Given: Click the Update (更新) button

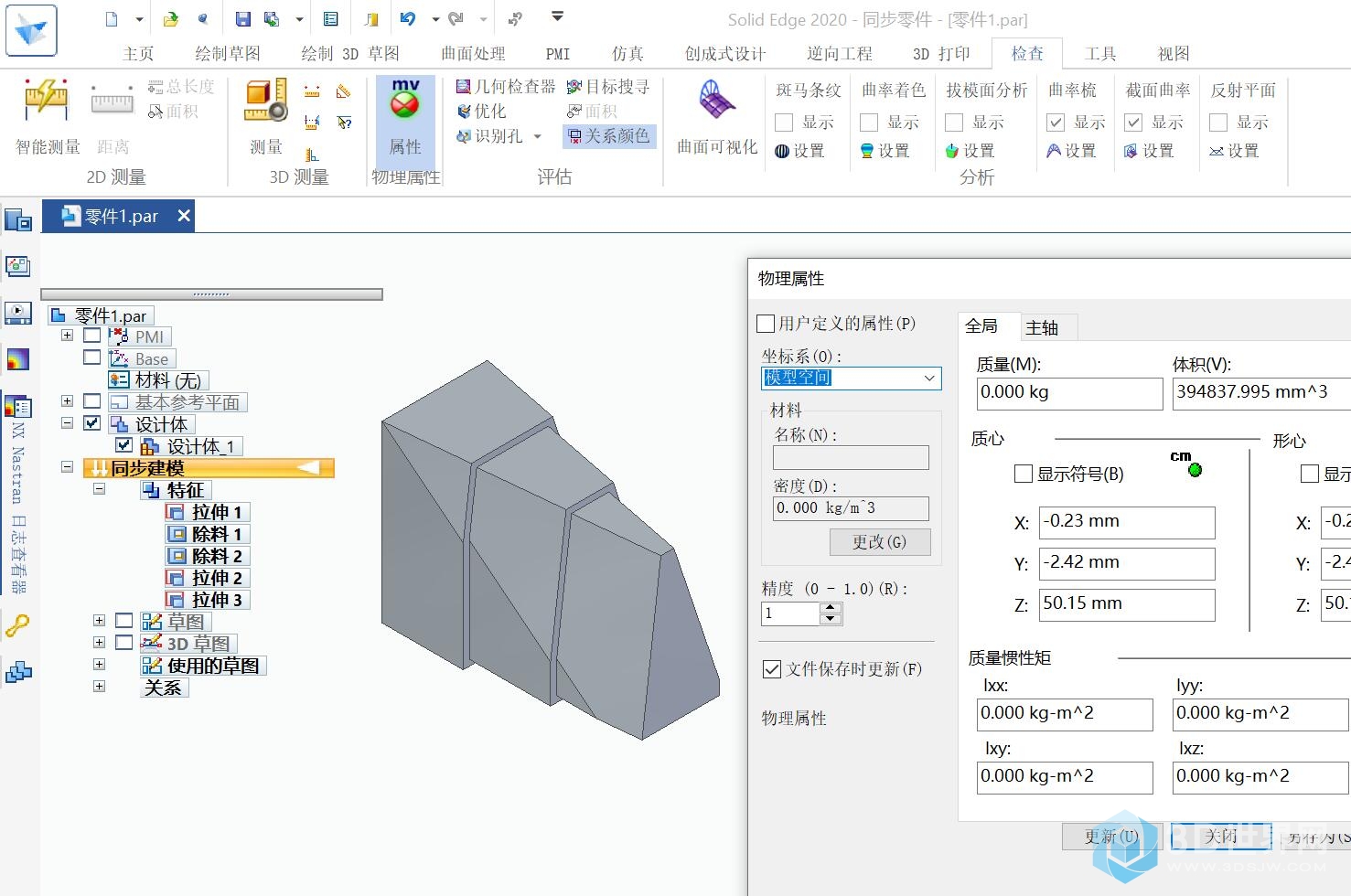Looking at the screenshot, I should [1112, 837].
